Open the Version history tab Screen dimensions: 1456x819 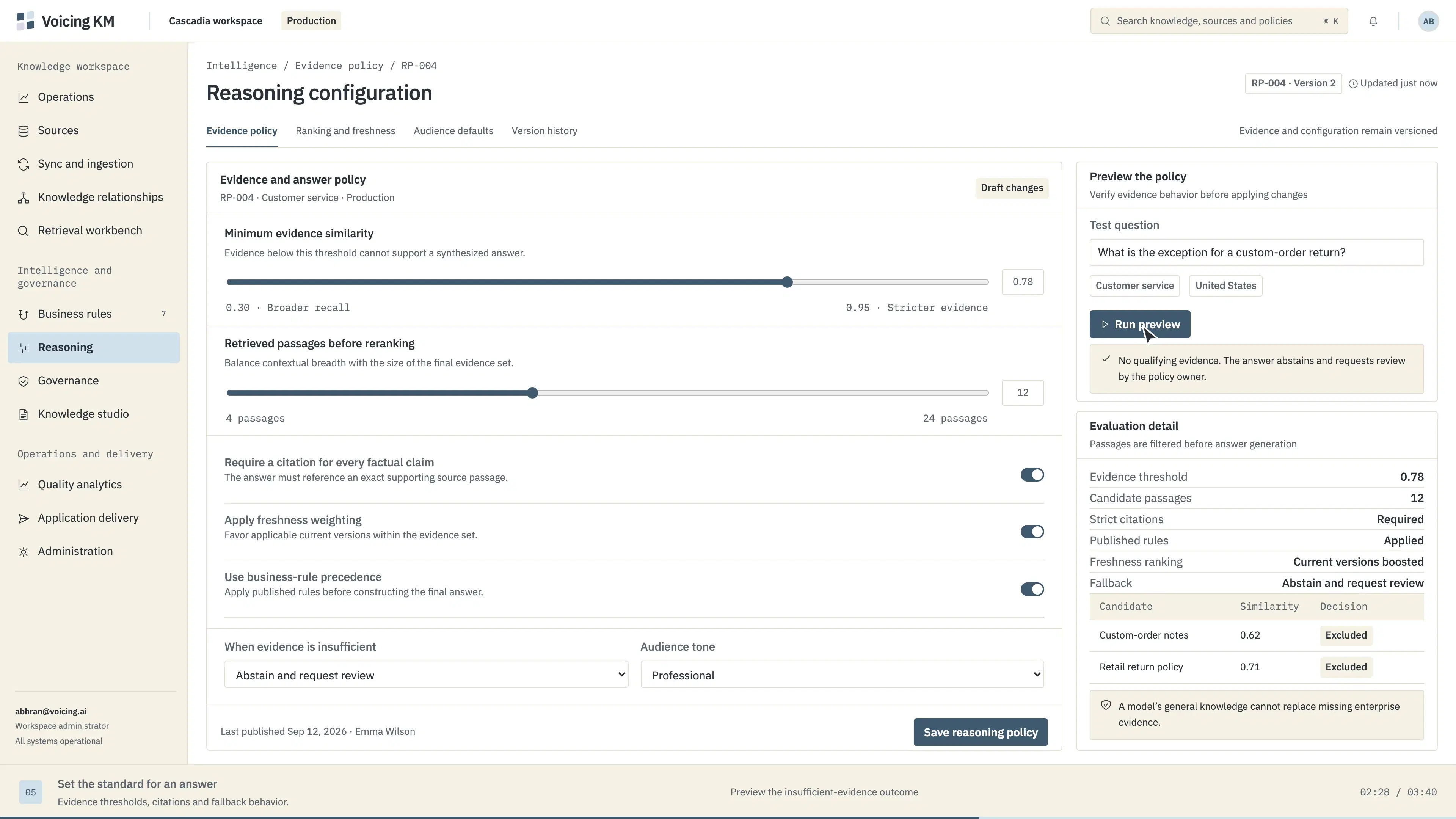point(544,131)
